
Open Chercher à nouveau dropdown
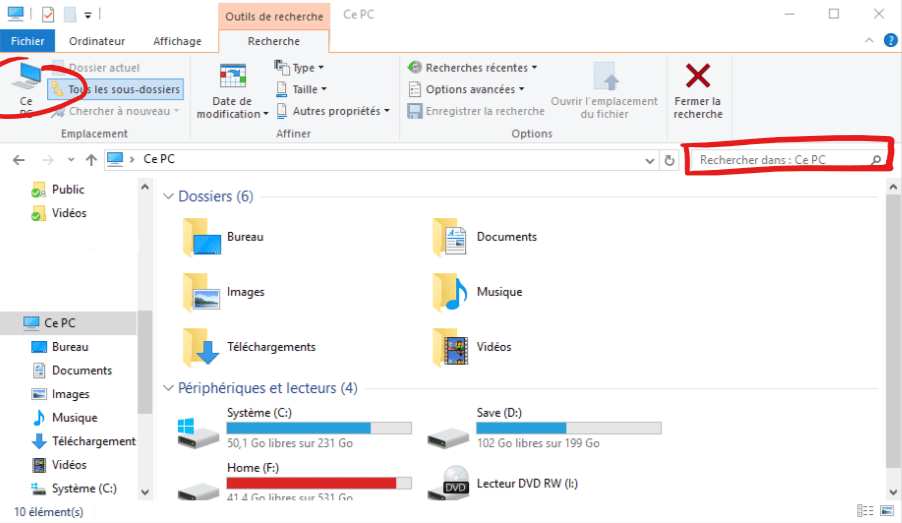115,111
